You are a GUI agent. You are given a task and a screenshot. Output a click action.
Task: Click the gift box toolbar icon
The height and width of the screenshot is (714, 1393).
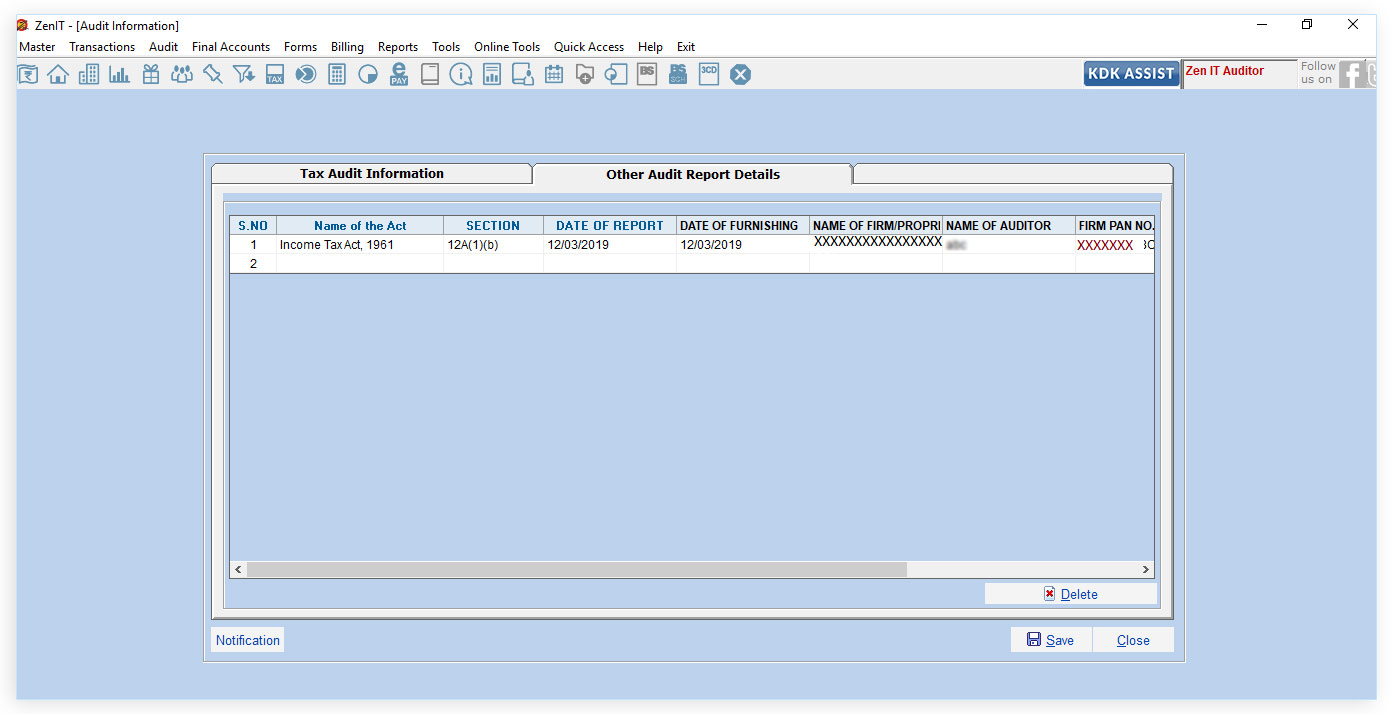point(151,74)
